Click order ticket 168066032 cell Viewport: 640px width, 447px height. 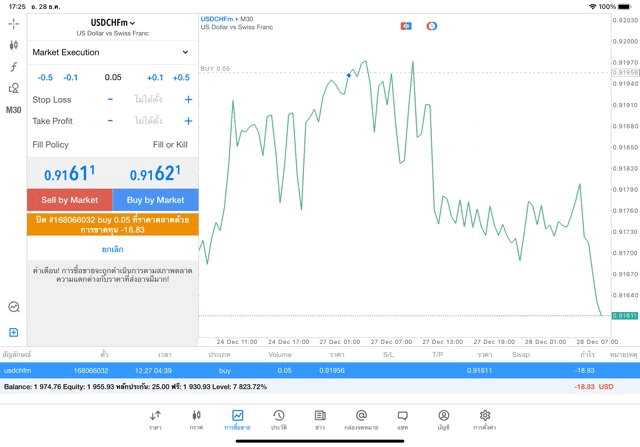[91, 371]
